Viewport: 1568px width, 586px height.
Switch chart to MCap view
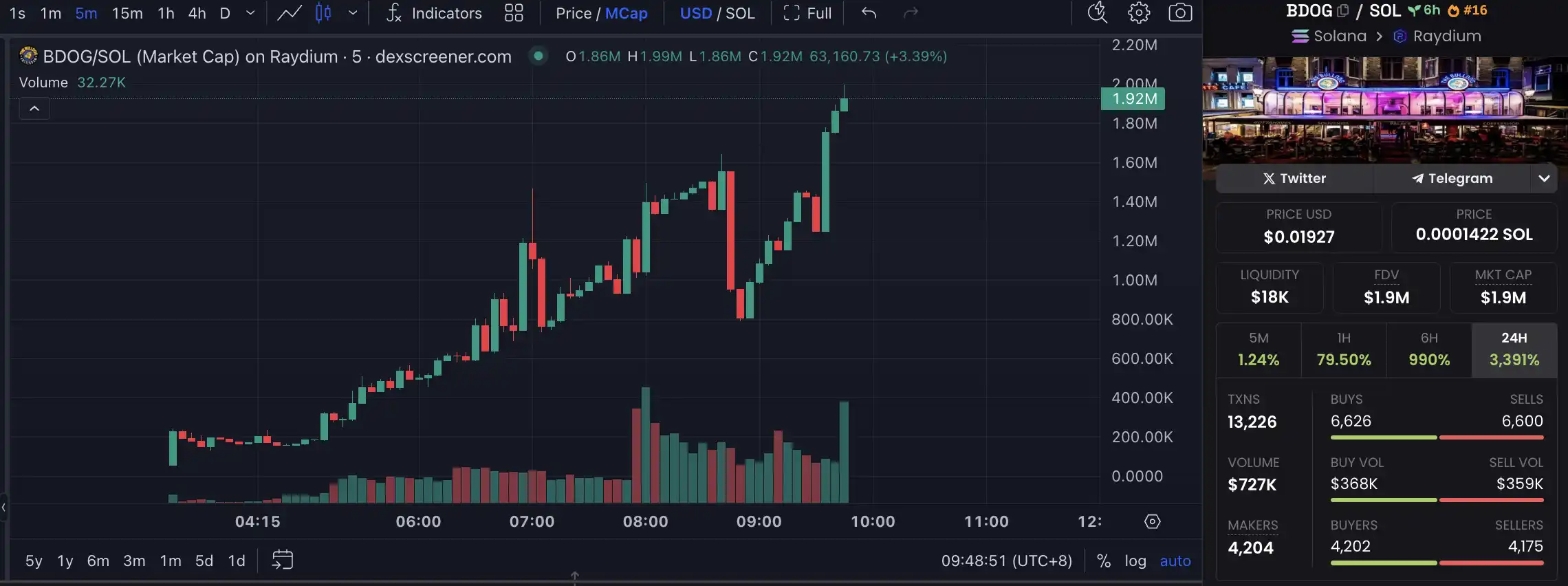point(626,13)
